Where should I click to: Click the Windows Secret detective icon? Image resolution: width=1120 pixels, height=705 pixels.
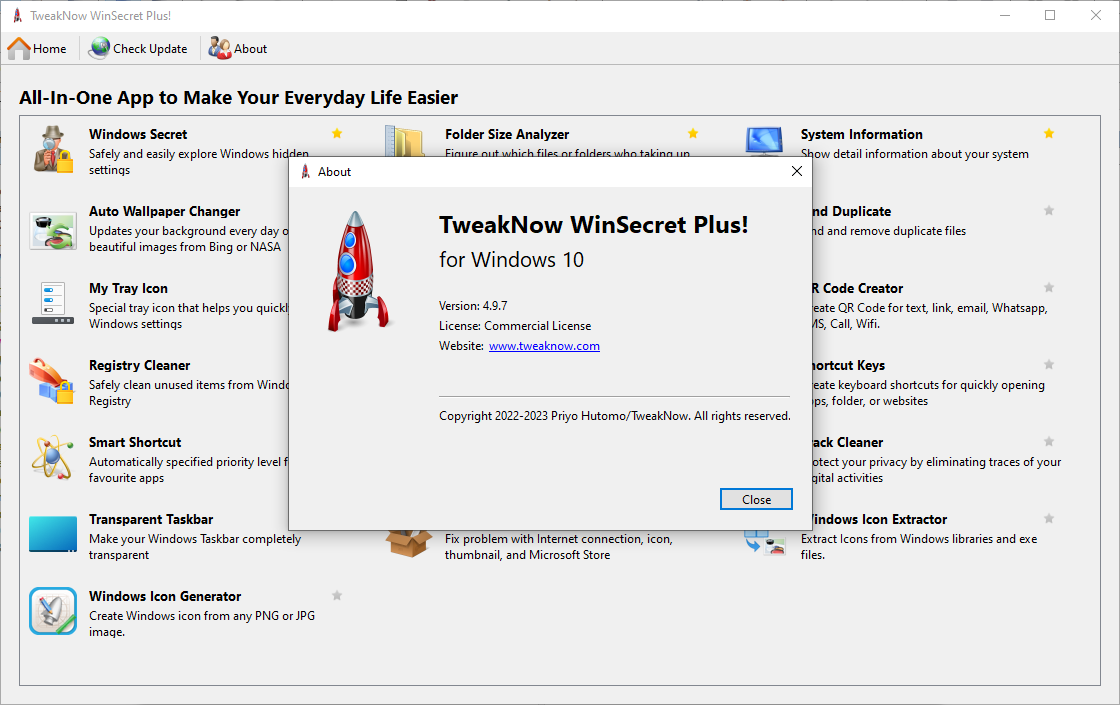click(x=53, y=149)
